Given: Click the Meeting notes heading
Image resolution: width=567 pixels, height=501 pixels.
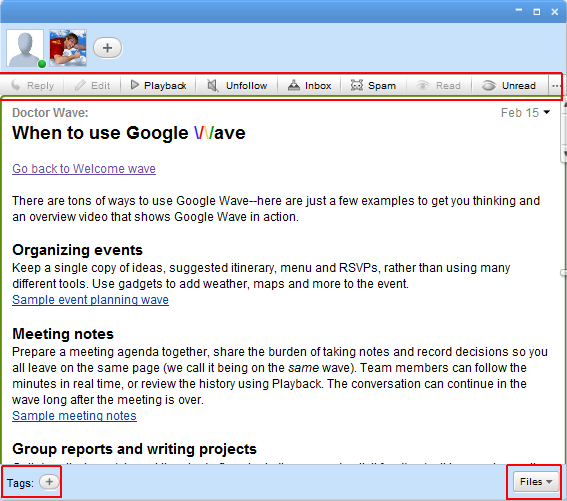Looking at the screenshot, I should pos(63,334).
